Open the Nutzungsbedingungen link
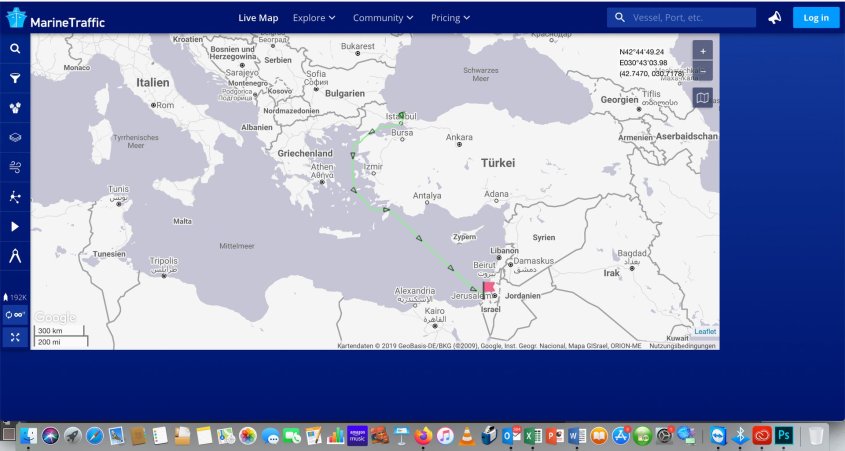845x451 pixels. tap(682, 346)
